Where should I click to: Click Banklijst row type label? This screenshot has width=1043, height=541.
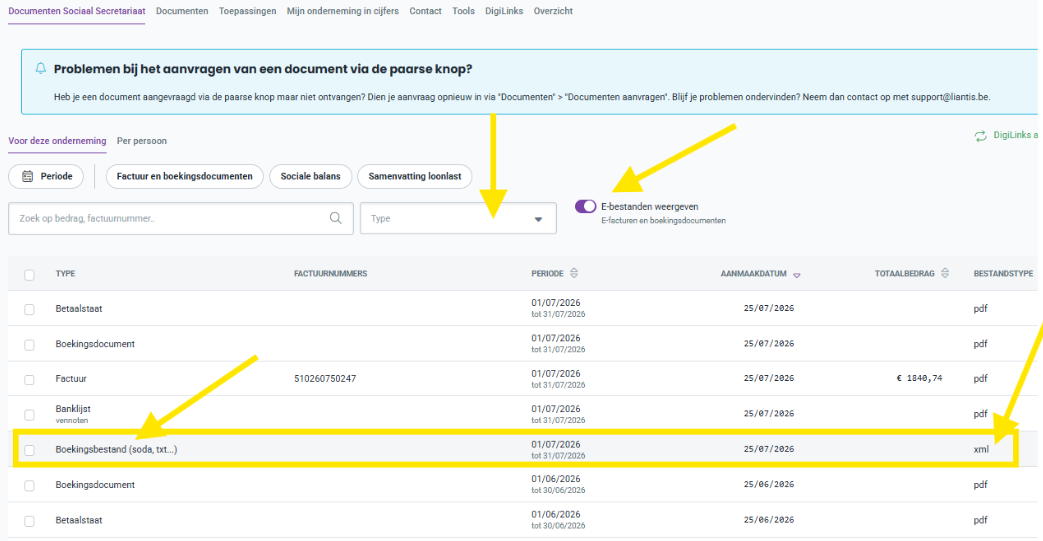tap(73, 409)
